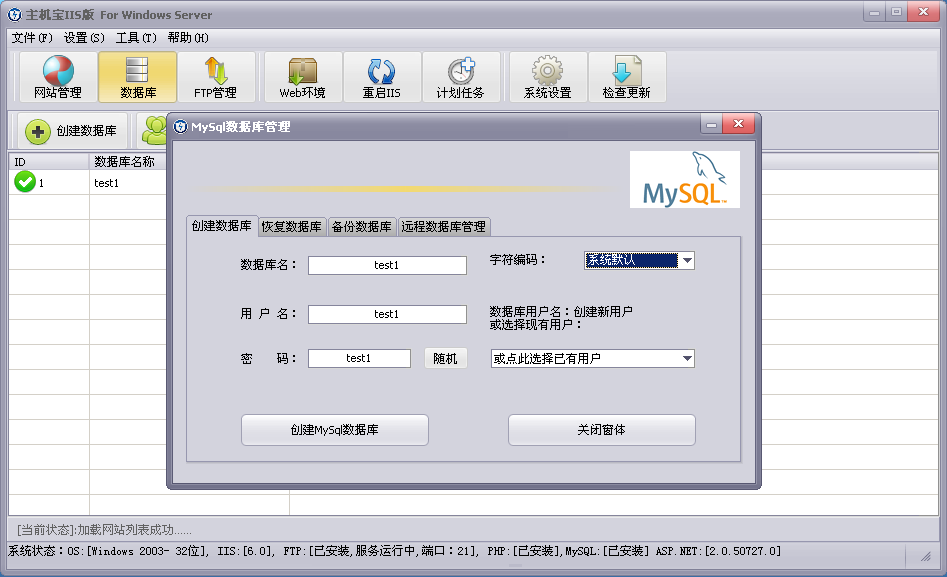This screenshot has height=577, width=947.
Task: Switch to the 远程数据库管理 tab
Action: 444,227
